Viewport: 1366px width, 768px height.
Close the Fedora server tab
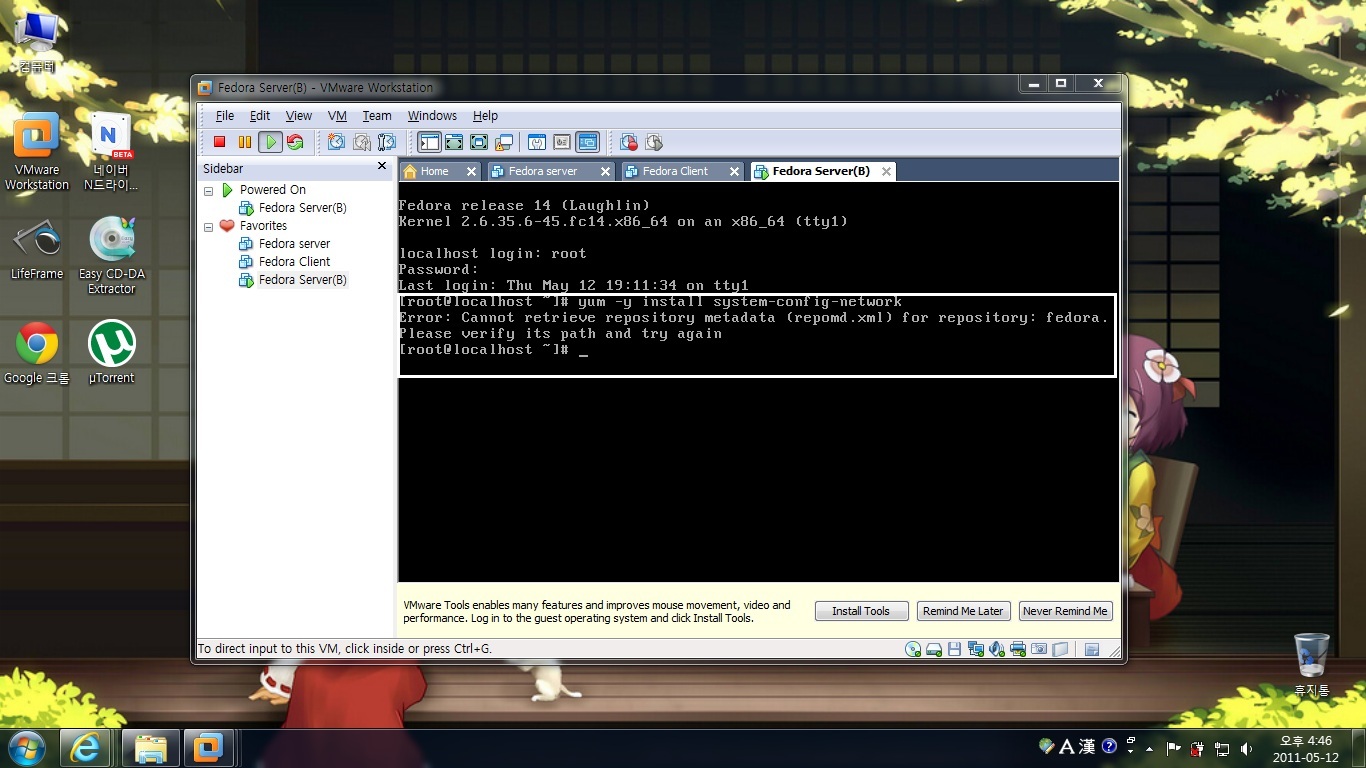coord(605,171)
